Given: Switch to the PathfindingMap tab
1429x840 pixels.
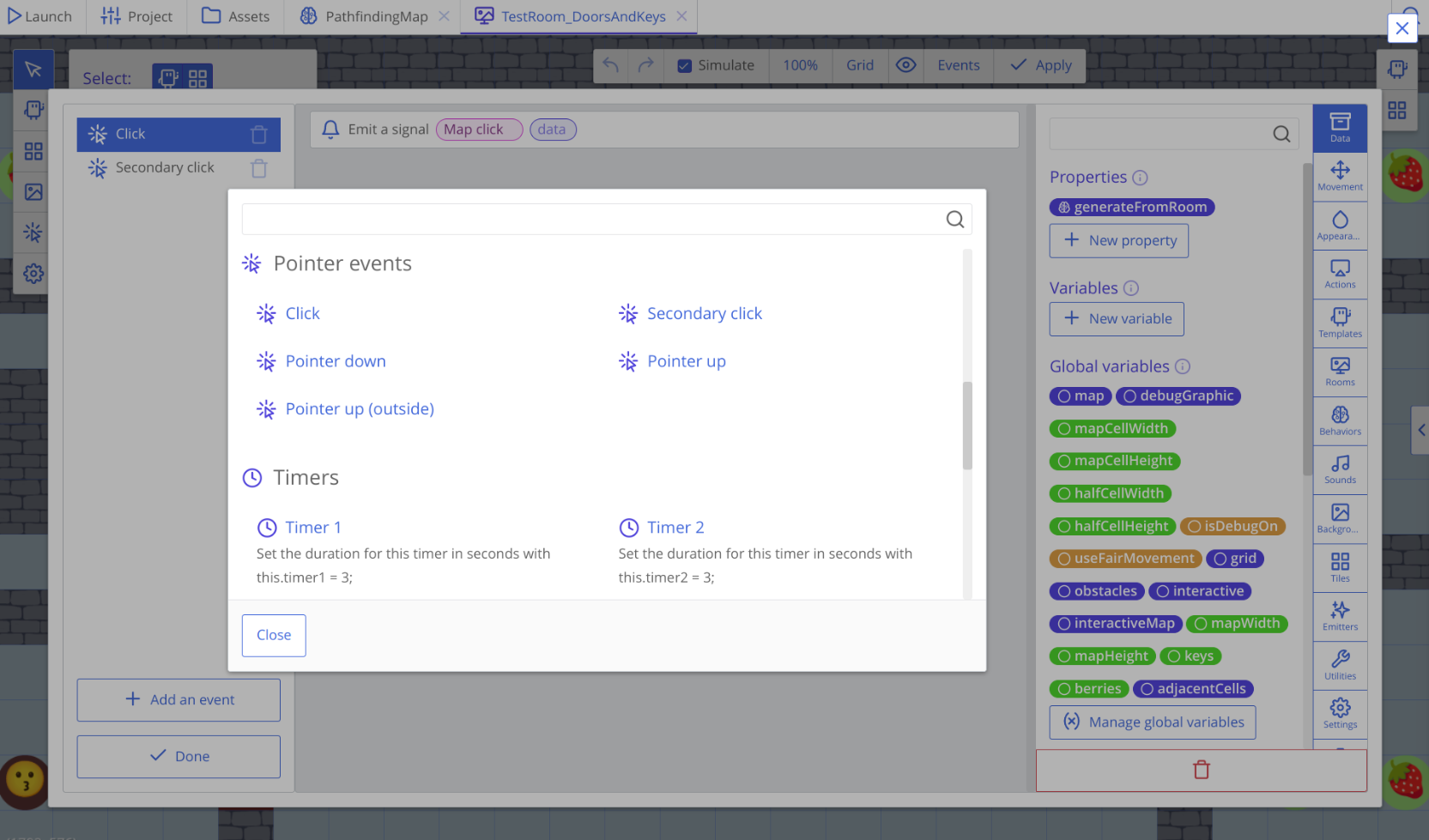Looking at the screenshot, I should point(376,16).
